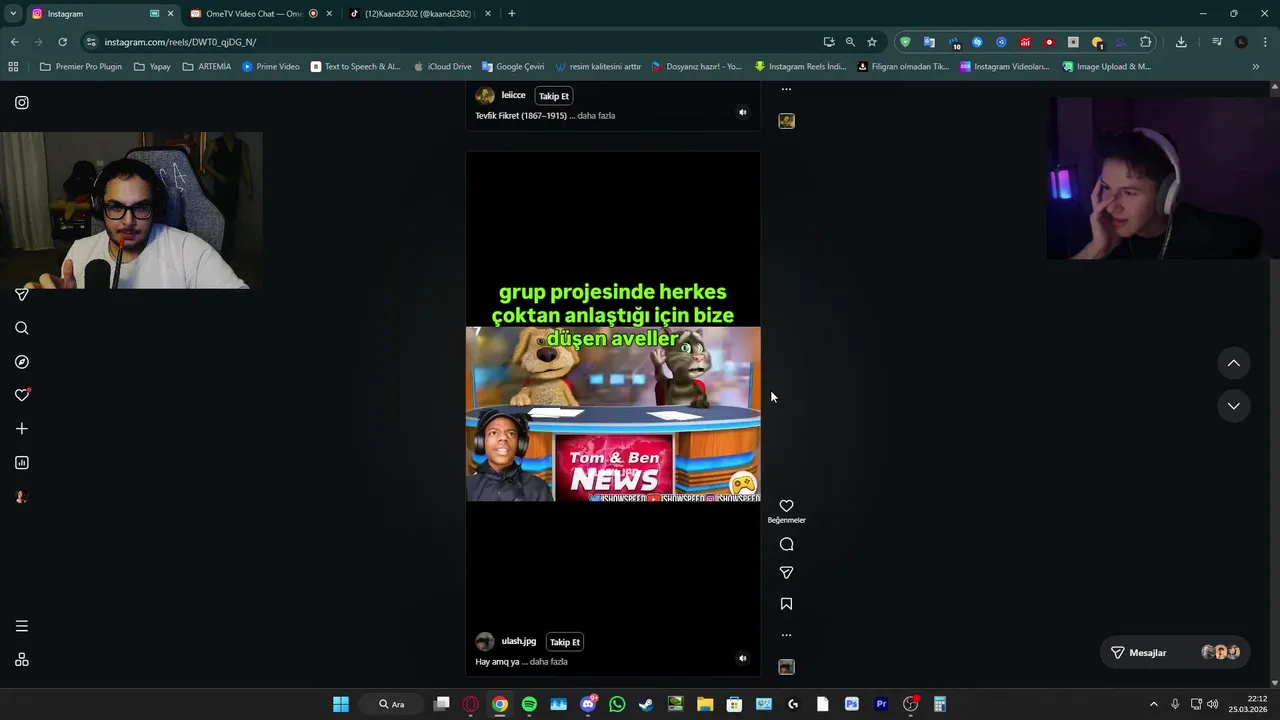This screenshot has width=1280, height=720.
Task: Open the leiicce profile link
Action: point(513,95)
